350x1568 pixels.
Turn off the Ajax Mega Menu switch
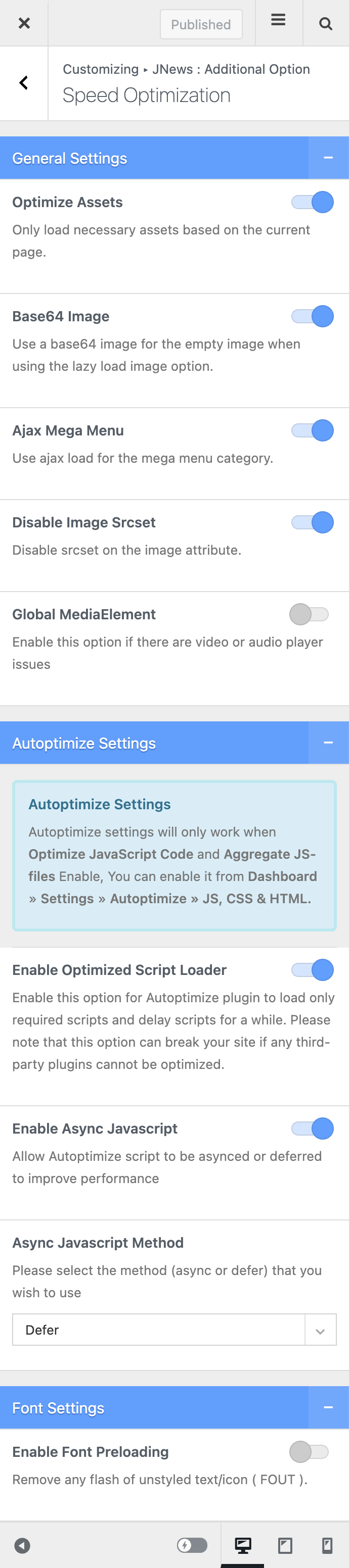tap(313, 430)
